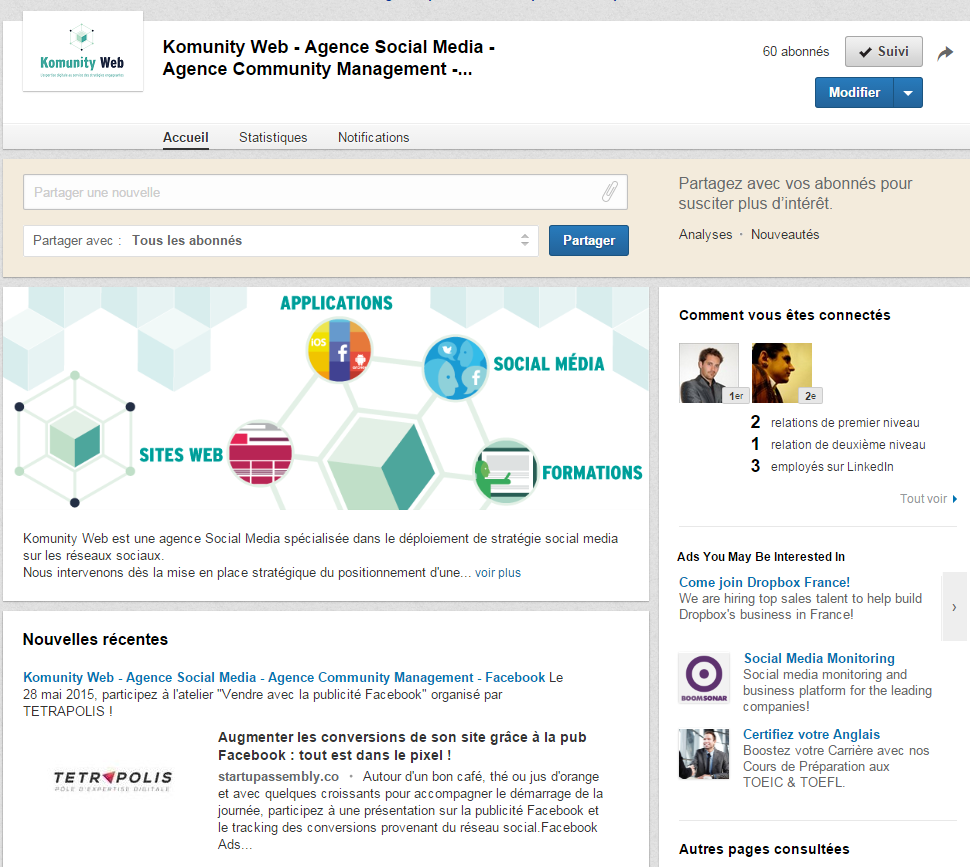Click the Komunity Web company logo

[83, 51]
